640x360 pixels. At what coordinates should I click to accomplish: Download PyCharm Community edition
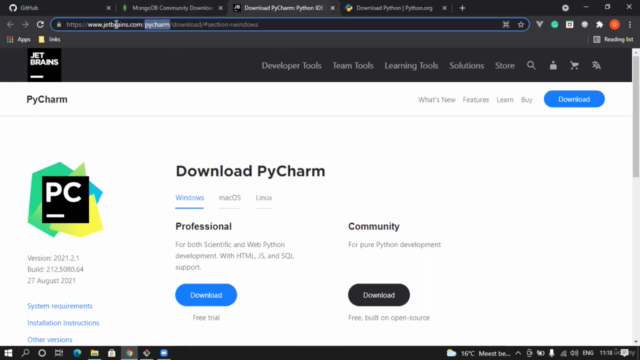379,295
